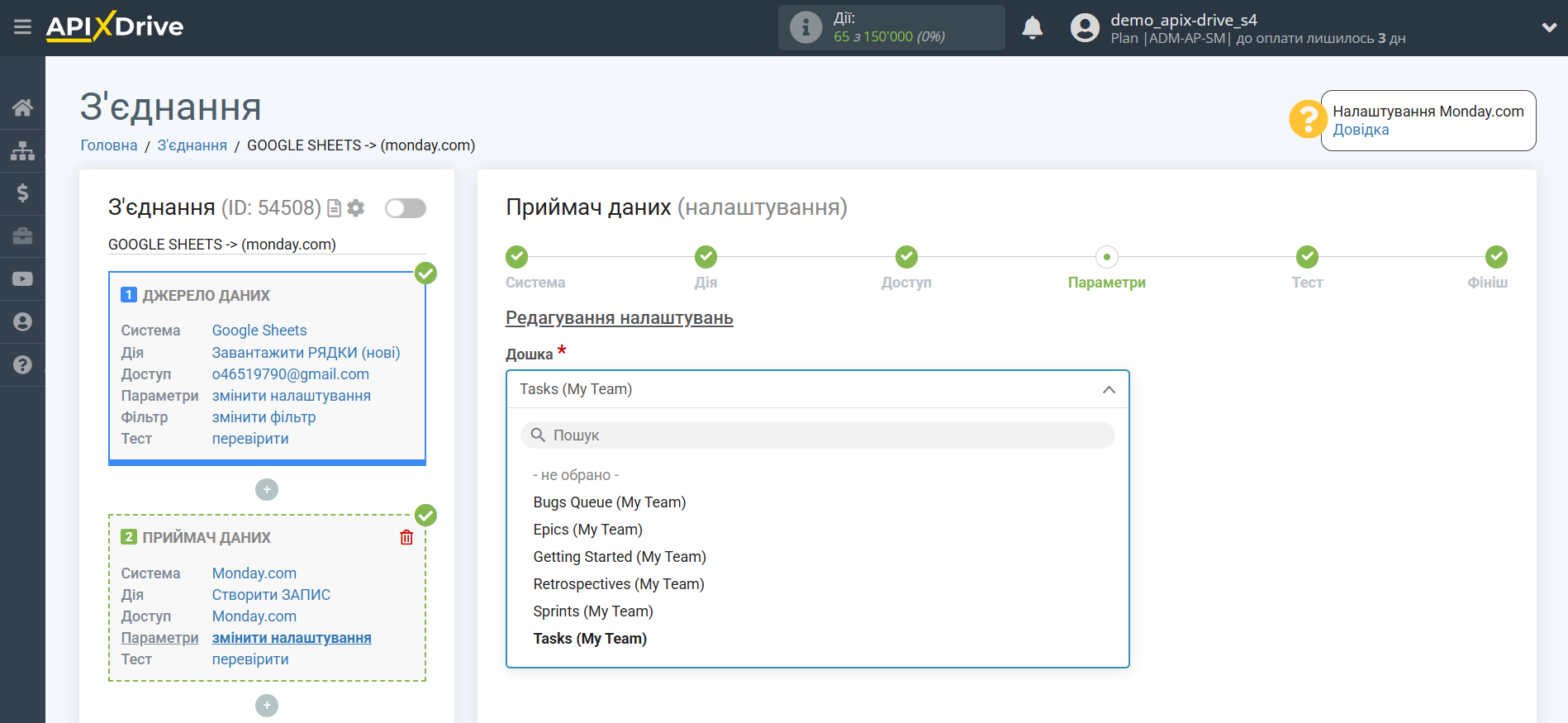Click receiver Monday.com system link
Screen dimensions: 1568x723
tap(254, 573)
